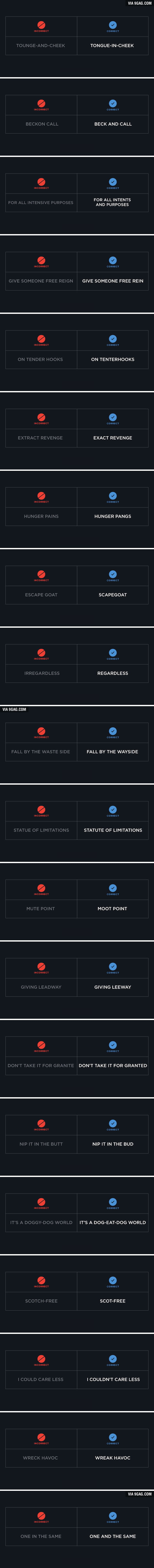Click the phrase GIVE SOMEONE FREE REIN
The height and width of the screenshot is (1568, 154).
(x=113, y=281)
